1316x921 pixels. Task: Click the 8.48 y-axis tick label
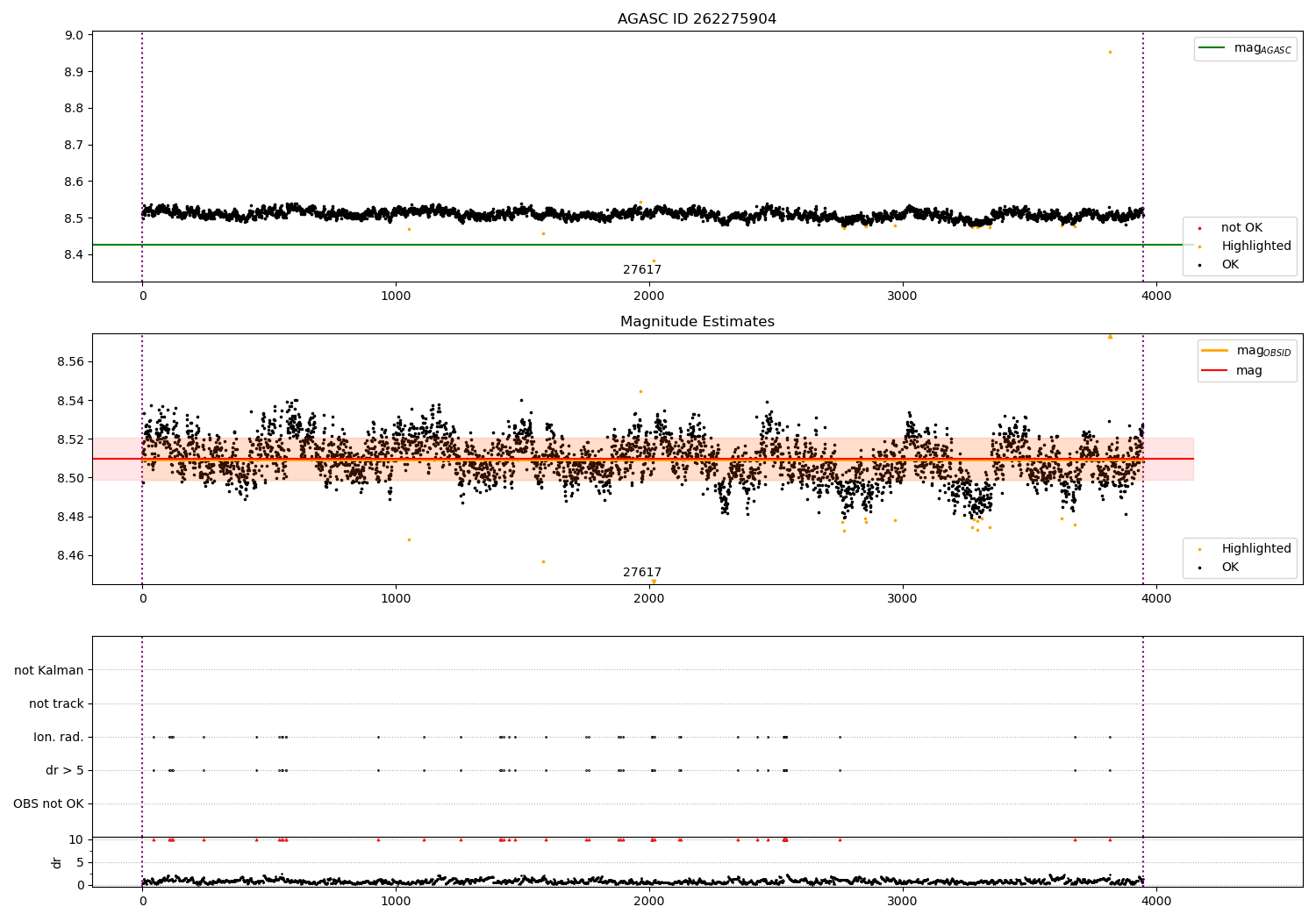point(70,517)
